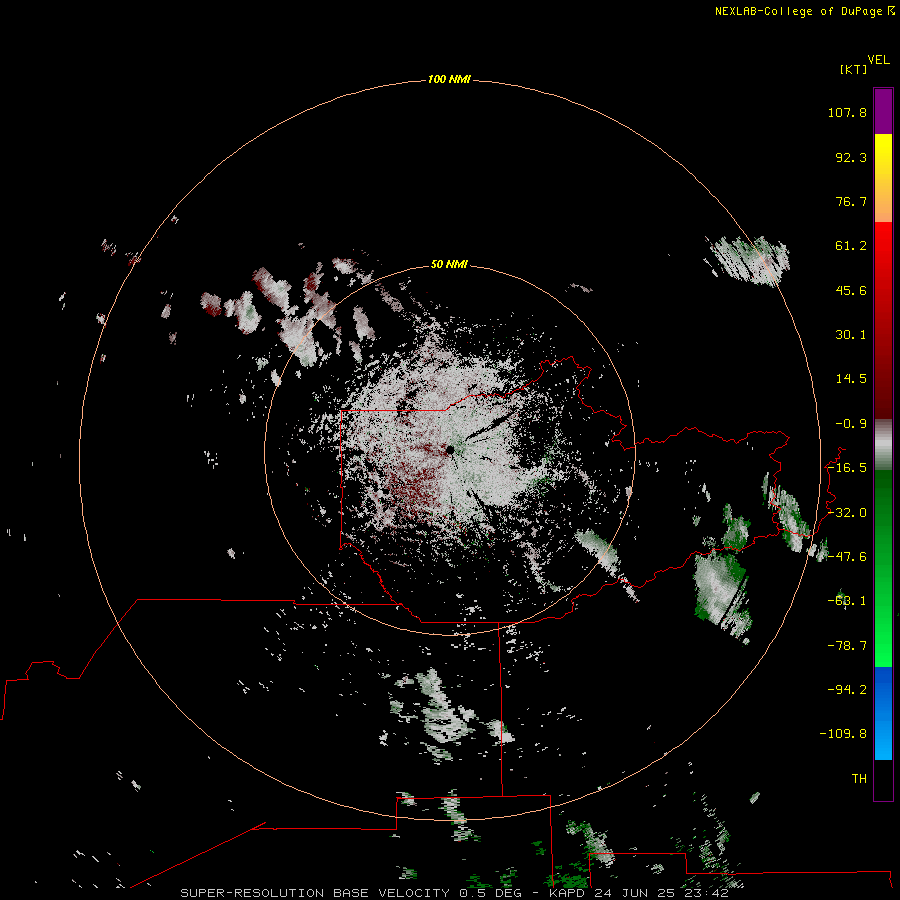The image size is (900, 900).
Task: Click the VEL legend title
Action: (x=878, y=60)
